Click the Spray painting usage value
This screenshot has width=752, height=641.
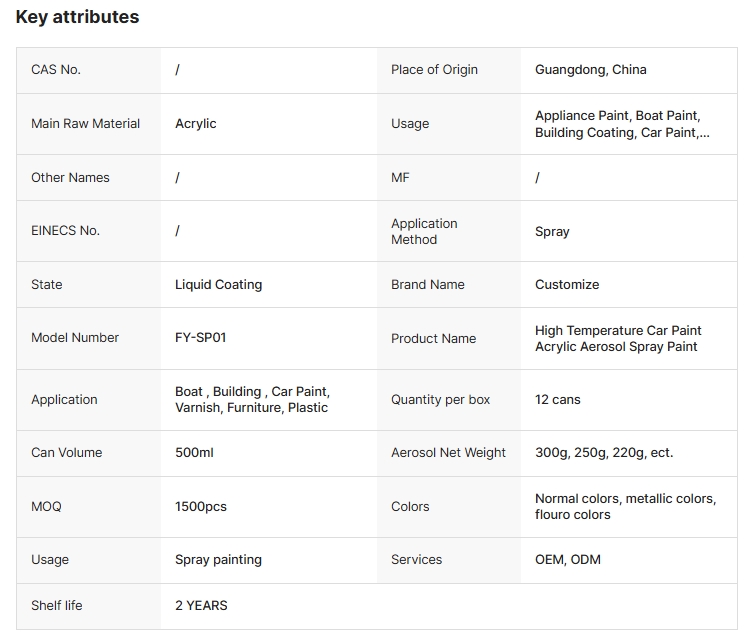click(x=218, y=560)
